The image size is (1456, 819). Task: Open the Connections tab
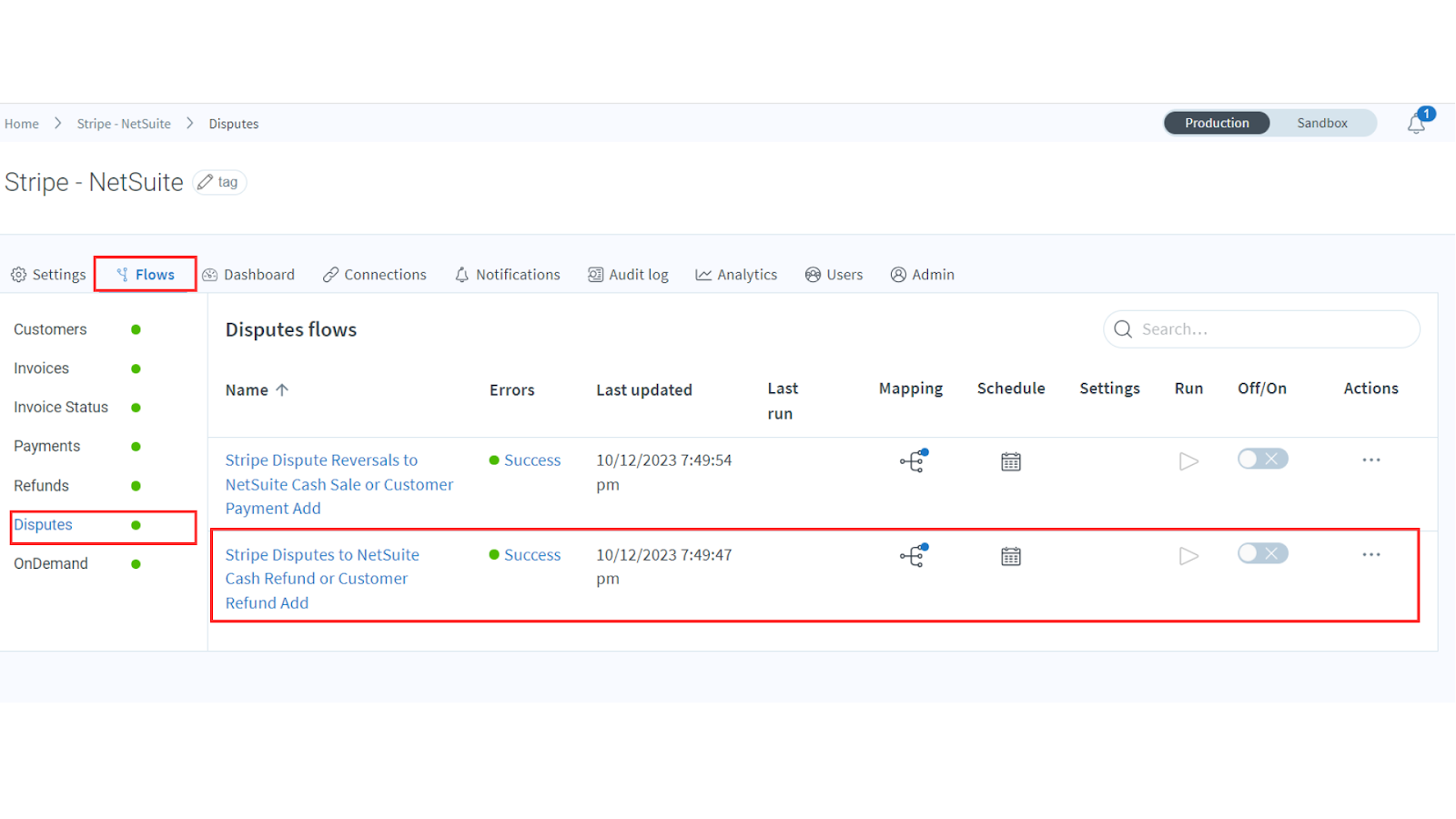[374, 275]
